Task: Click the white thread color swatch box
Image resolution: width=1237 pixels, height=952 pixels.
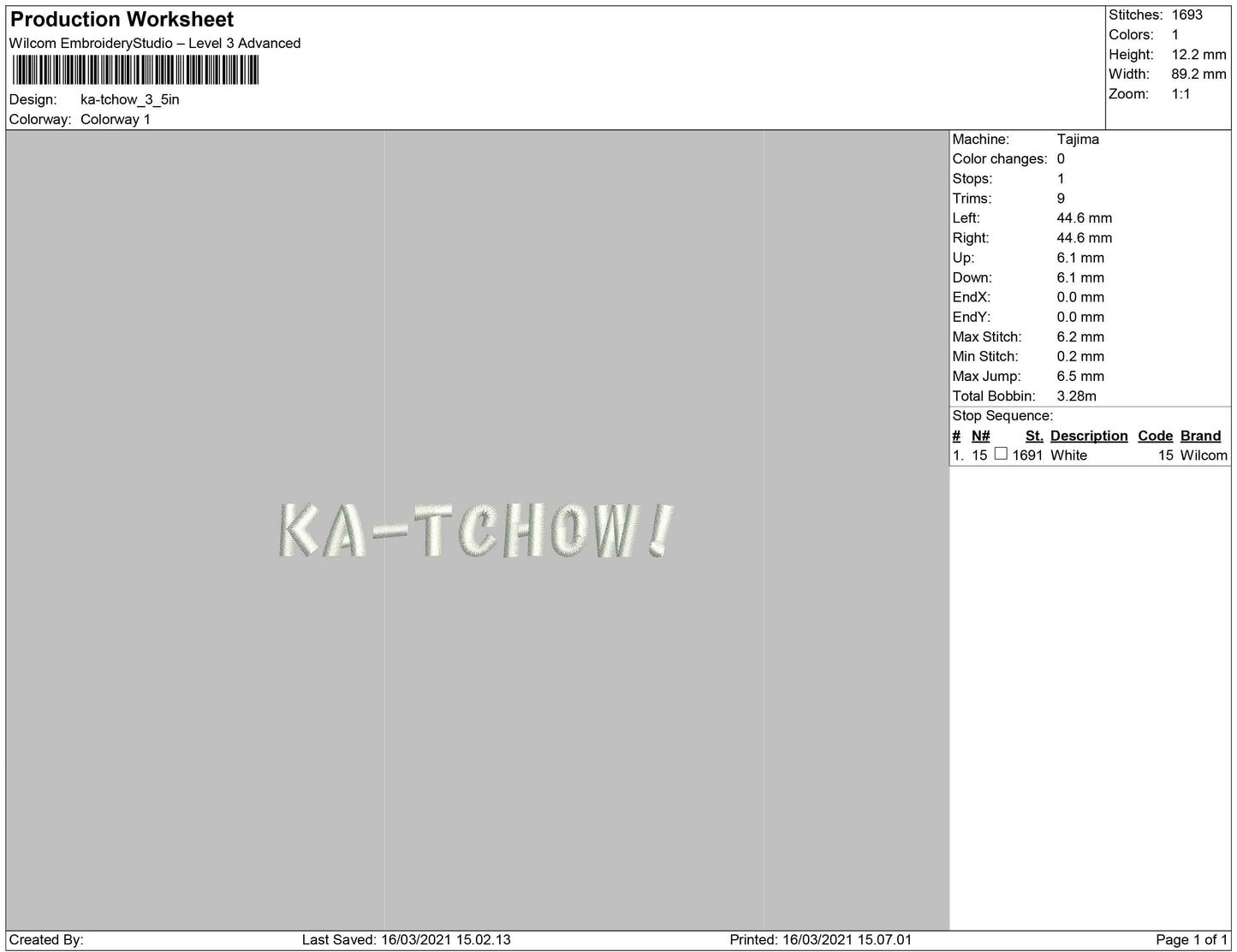Action: tap(1001, 455)
